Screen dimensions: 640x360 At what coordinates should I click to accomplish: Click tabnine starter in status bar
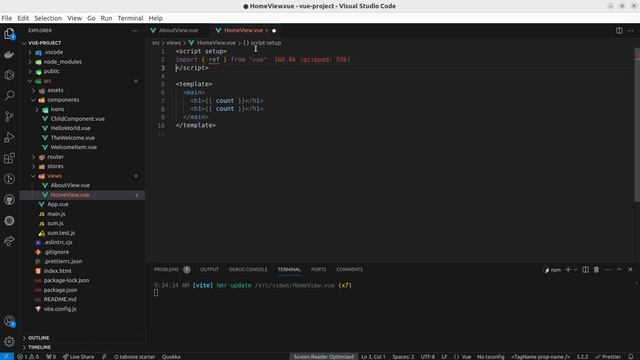[134, 356]
